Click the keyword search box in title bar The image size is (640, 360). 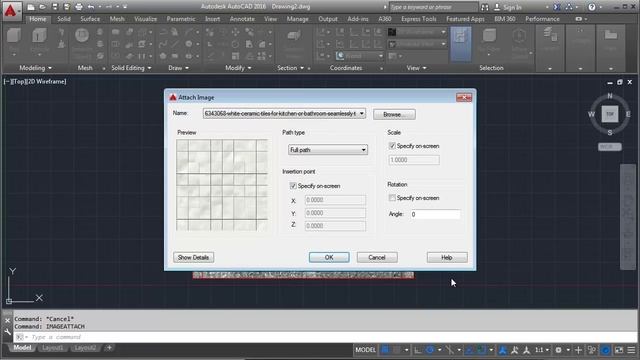click(x=433, y=7)
